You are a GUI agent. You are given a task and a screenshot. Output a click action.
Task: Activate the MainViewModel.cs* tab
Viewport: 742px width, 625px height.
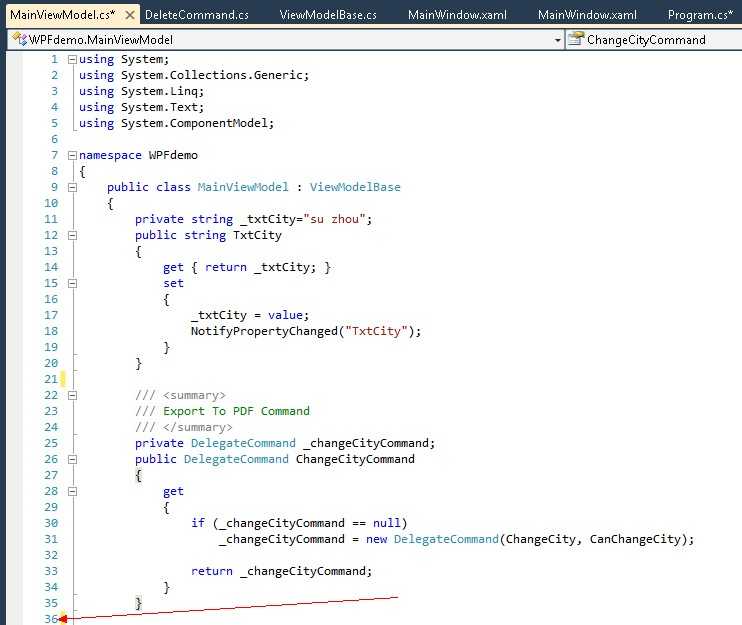pyautogui.click(x=62, y=15)
